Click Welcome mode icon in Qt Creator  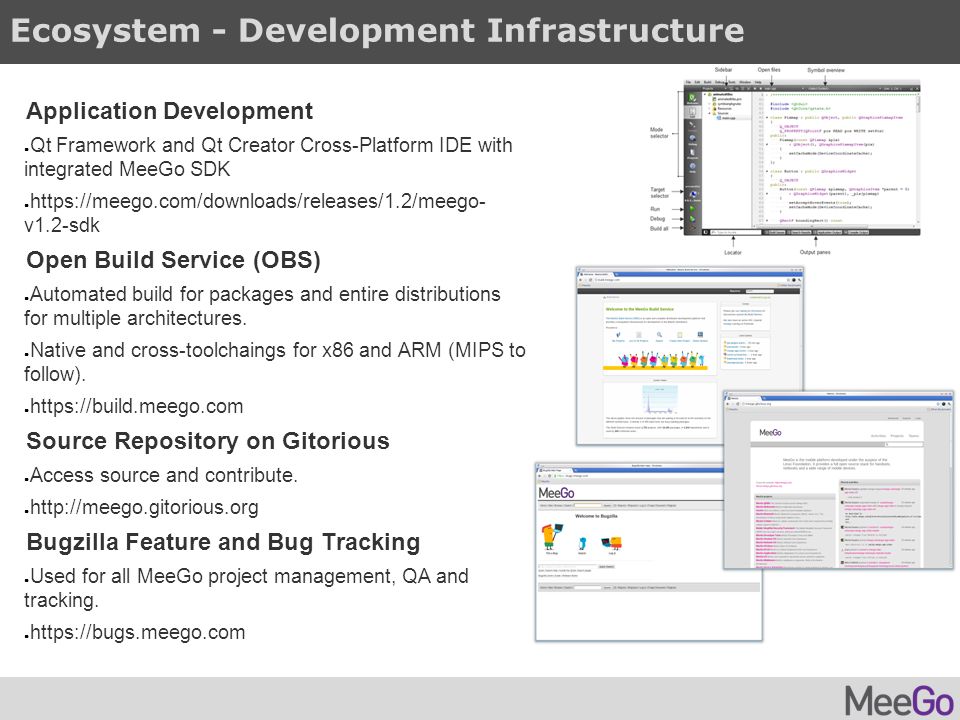click(692, 99)
